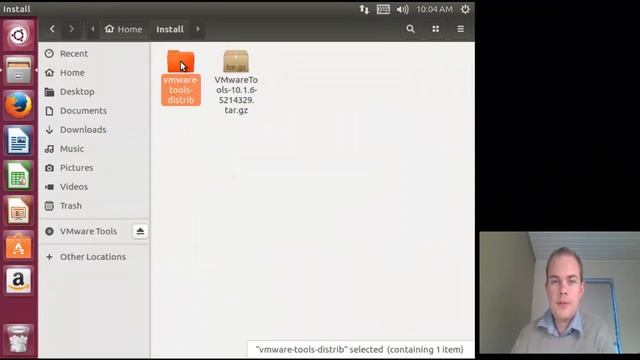640x360 pixels.
Task: Click the left path-bar scroll arrow
Action: click(x=93, y=29)
